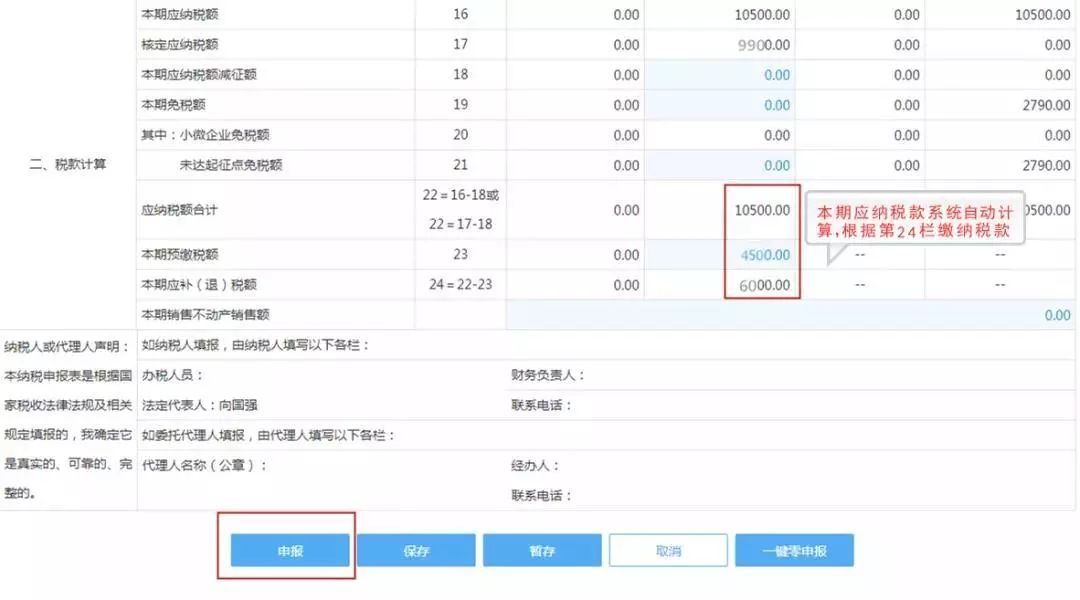Click the 保存 save button
This screenshot has height=600, width=1080.
click(416, 550)
